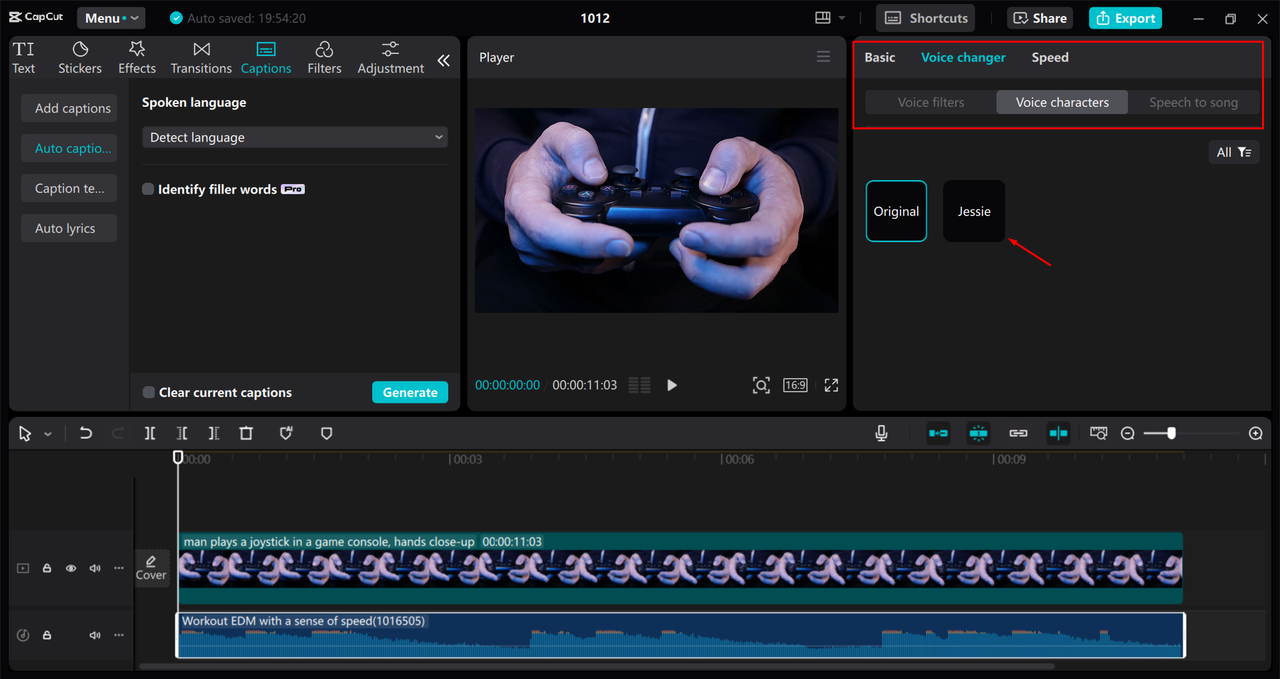The image size is (1280, 679).
Task: Switch to the Basic tab
Action: coord(880,57)
